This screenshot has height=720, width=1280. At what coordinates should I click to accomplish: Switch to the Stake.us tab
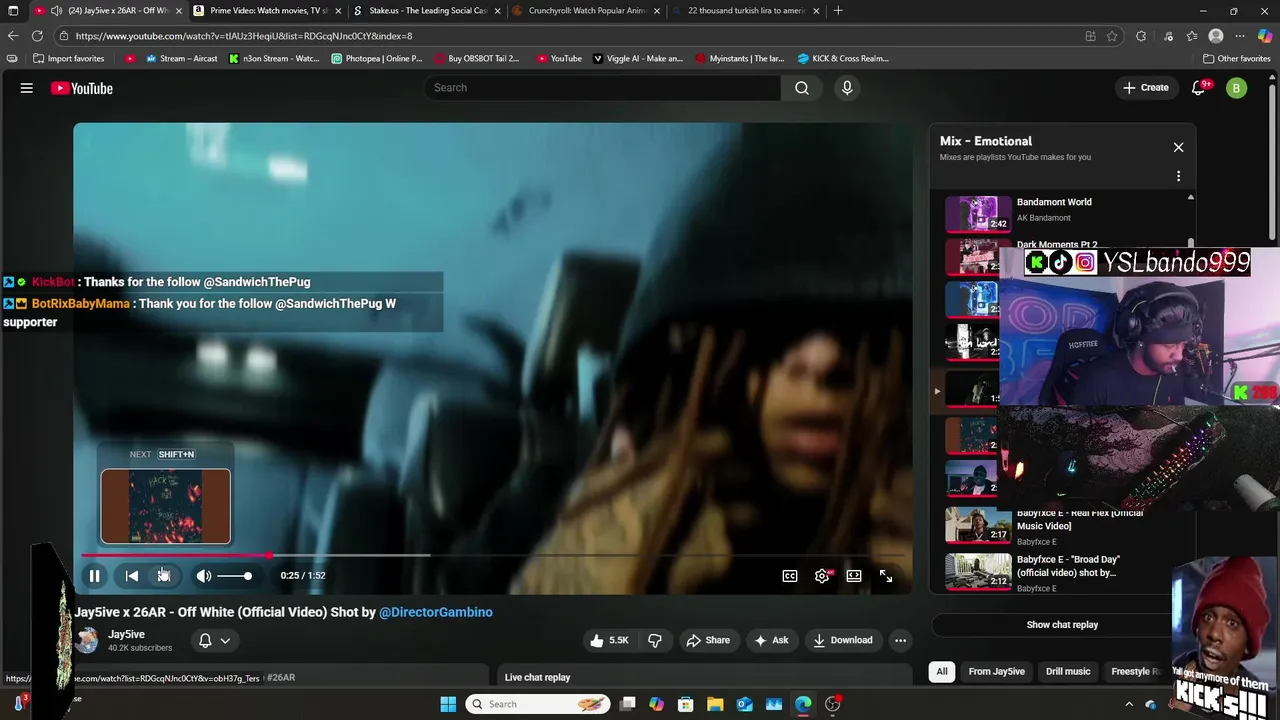pos(427,11)
